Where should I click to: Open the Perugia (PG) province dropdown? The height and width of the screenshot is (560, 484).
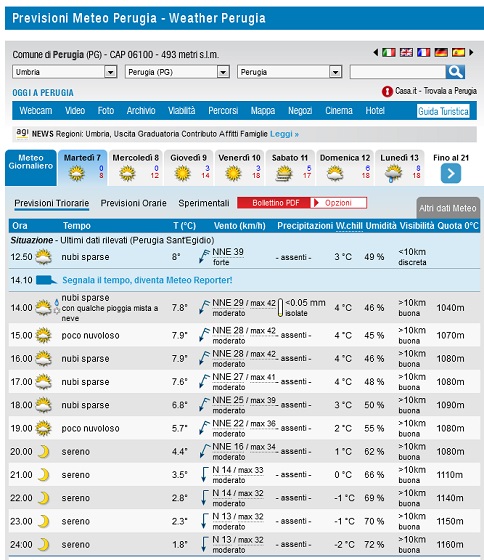(x=177, y=72)
